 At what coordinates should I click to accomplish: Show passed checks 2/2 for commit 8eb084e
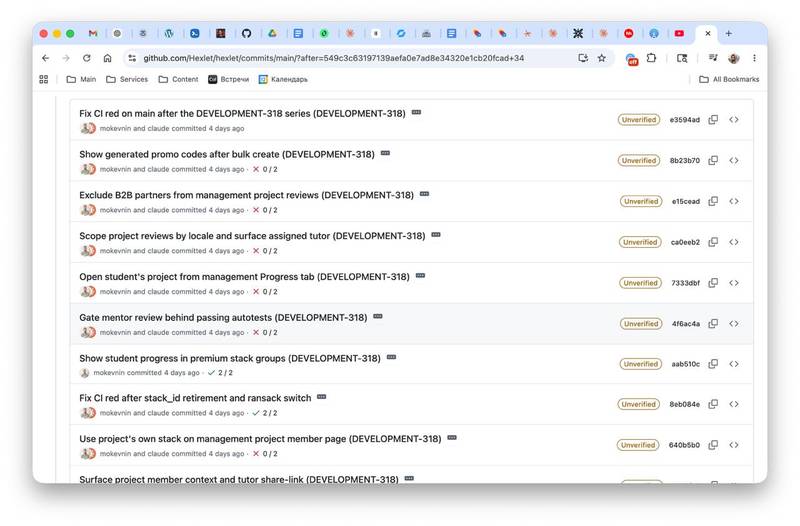point(265,413)
